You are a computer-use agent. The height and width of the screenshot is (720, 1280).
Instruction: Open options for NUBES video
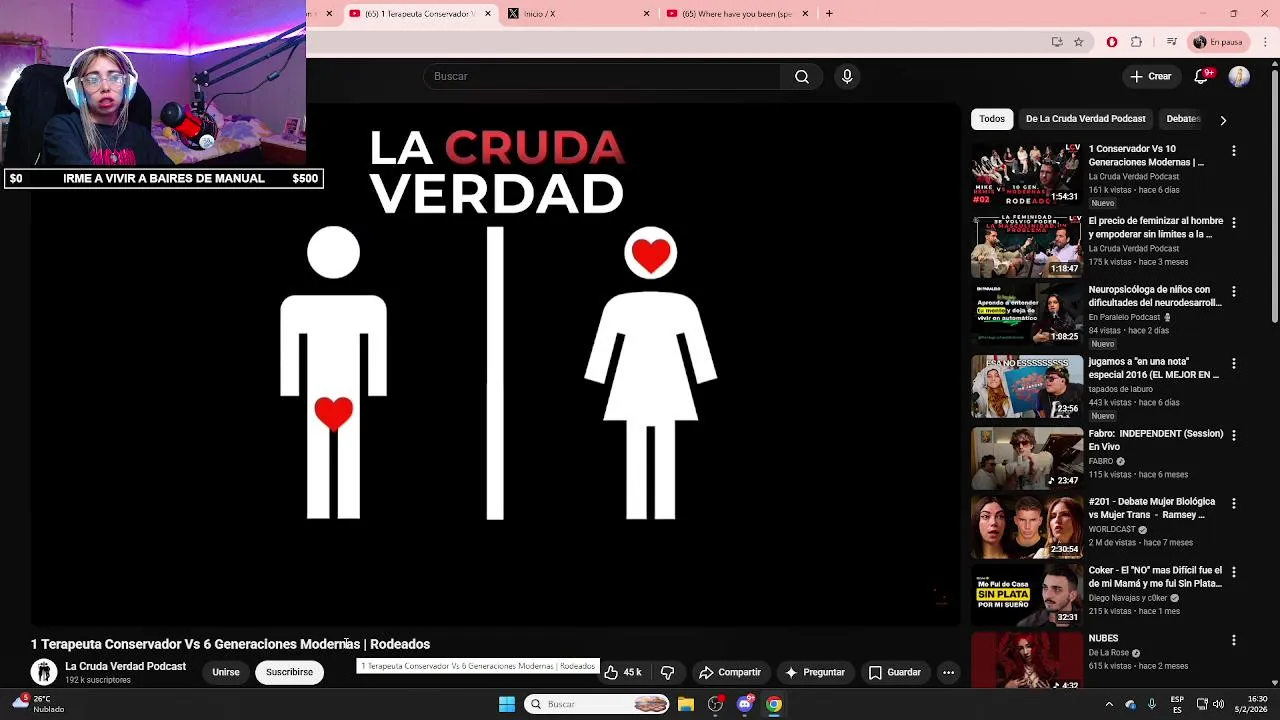[1233, 640]
